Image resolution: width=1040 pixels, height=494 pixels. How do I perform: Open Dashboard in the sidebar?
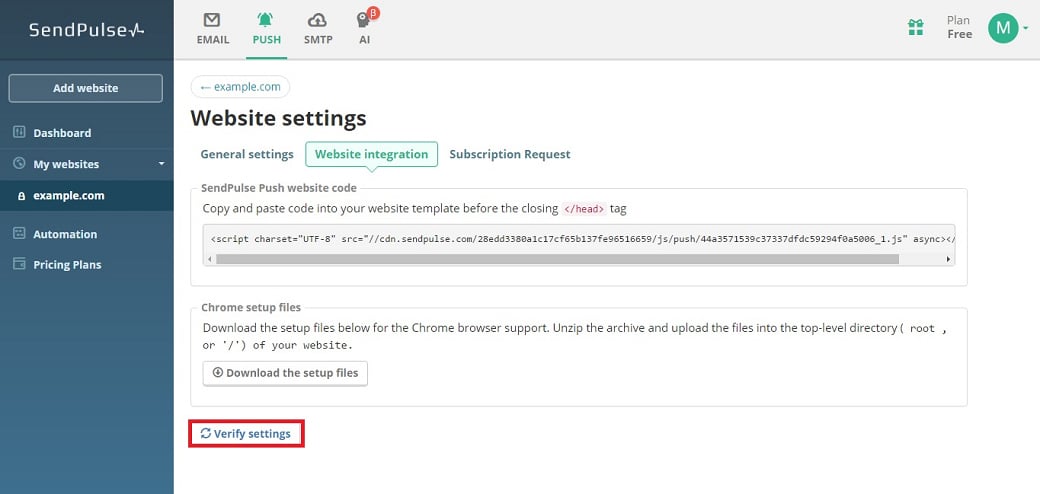click(x=61, y=133)
